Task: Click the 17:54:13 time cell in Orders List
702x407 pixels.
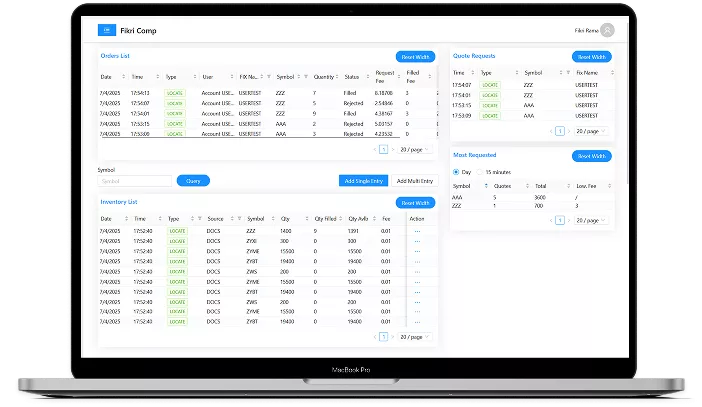Action: pos(140,93)
